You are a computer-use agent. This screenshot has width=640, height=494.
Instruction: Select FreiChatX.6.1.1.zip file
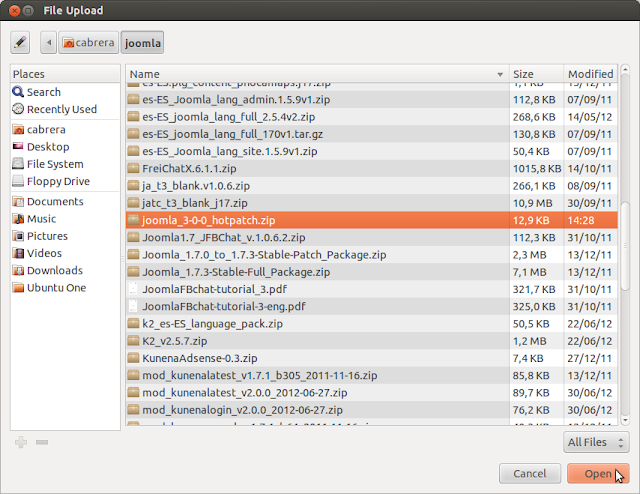371,168
